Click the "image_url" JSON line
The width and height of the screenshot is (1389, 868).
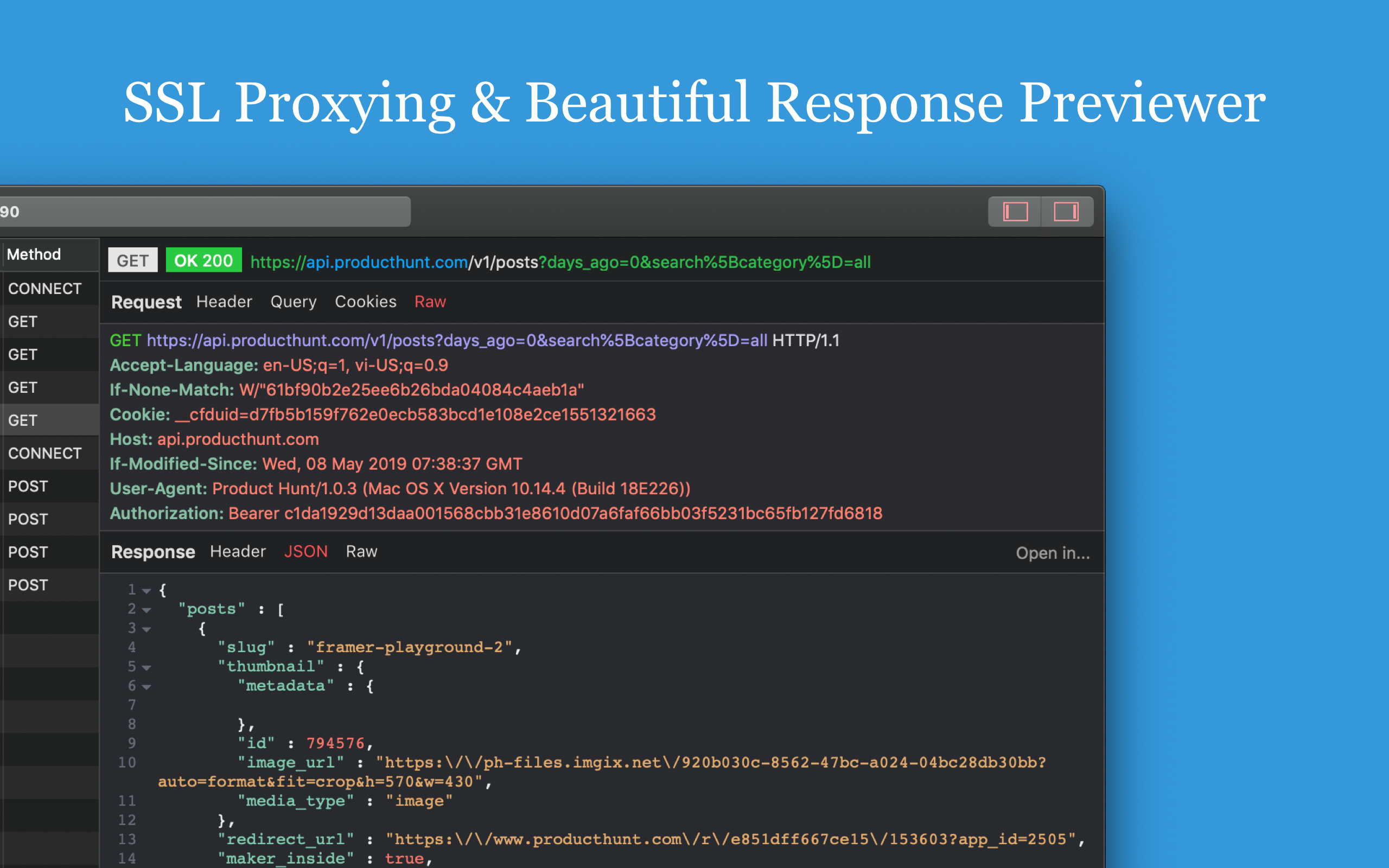tap(602, 772)
